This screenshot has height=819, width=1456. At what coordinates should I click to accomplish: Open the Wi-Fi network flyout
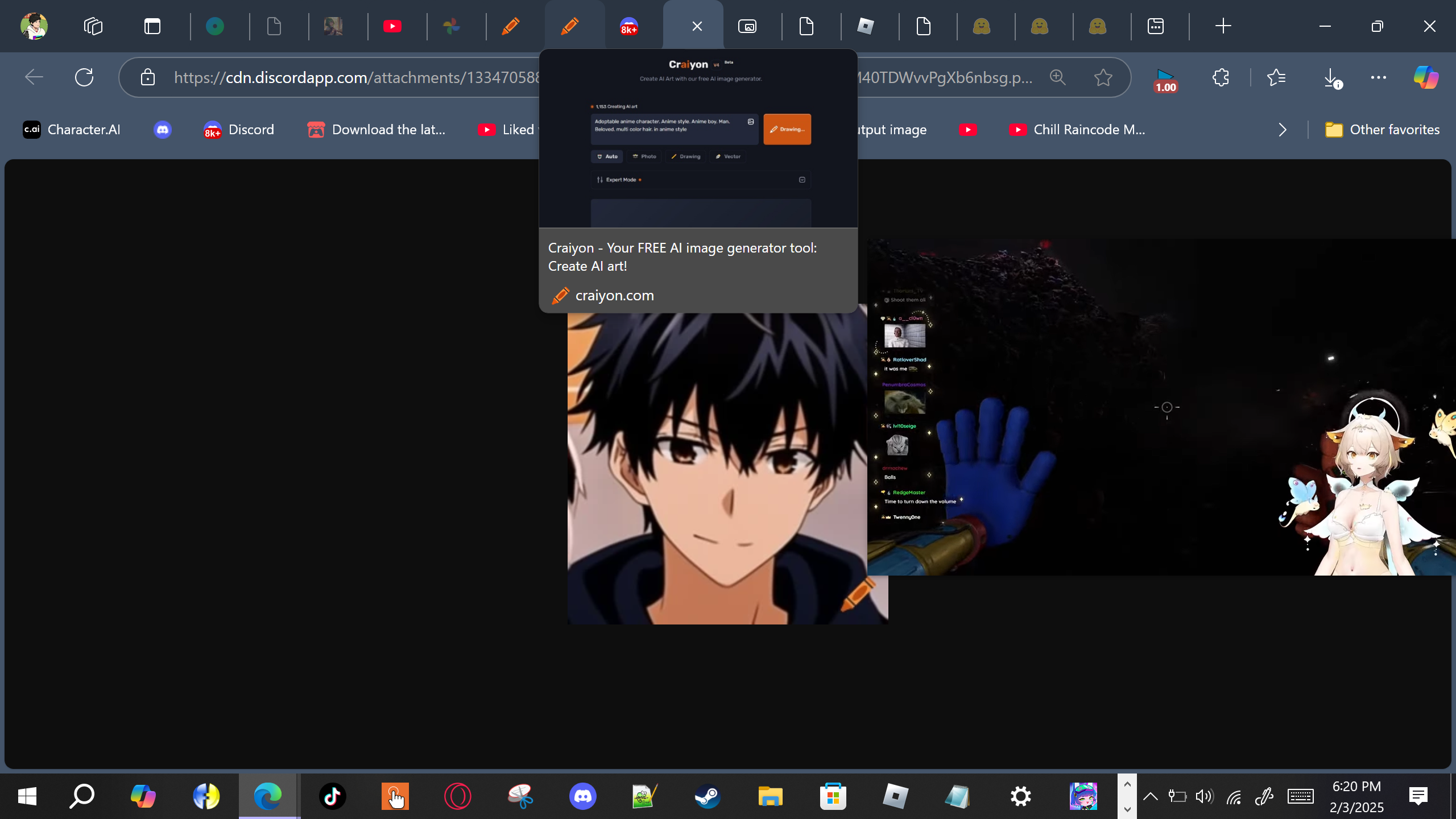coord(1234,797)
